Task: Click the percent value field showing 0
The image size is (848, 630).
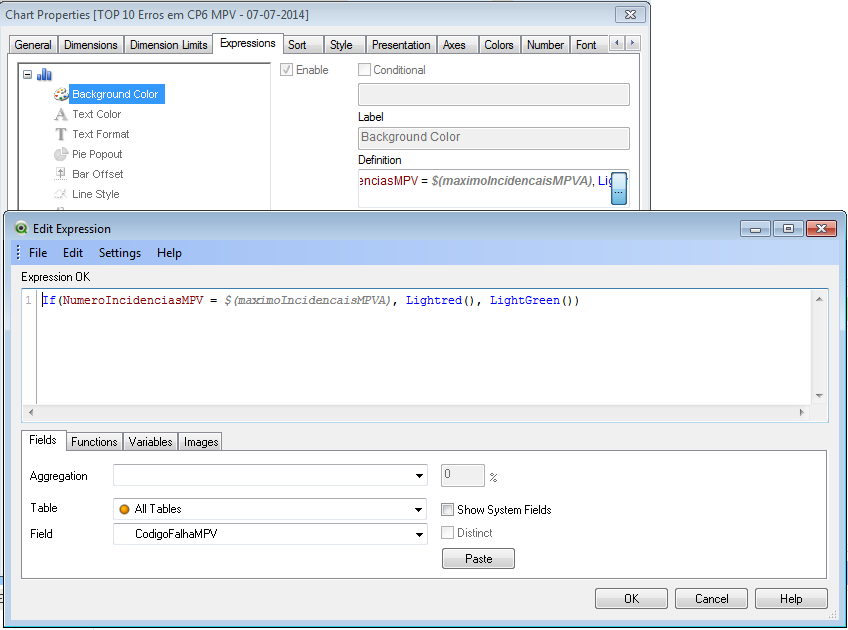Action: pyautogui.click(x=462, y=475)
